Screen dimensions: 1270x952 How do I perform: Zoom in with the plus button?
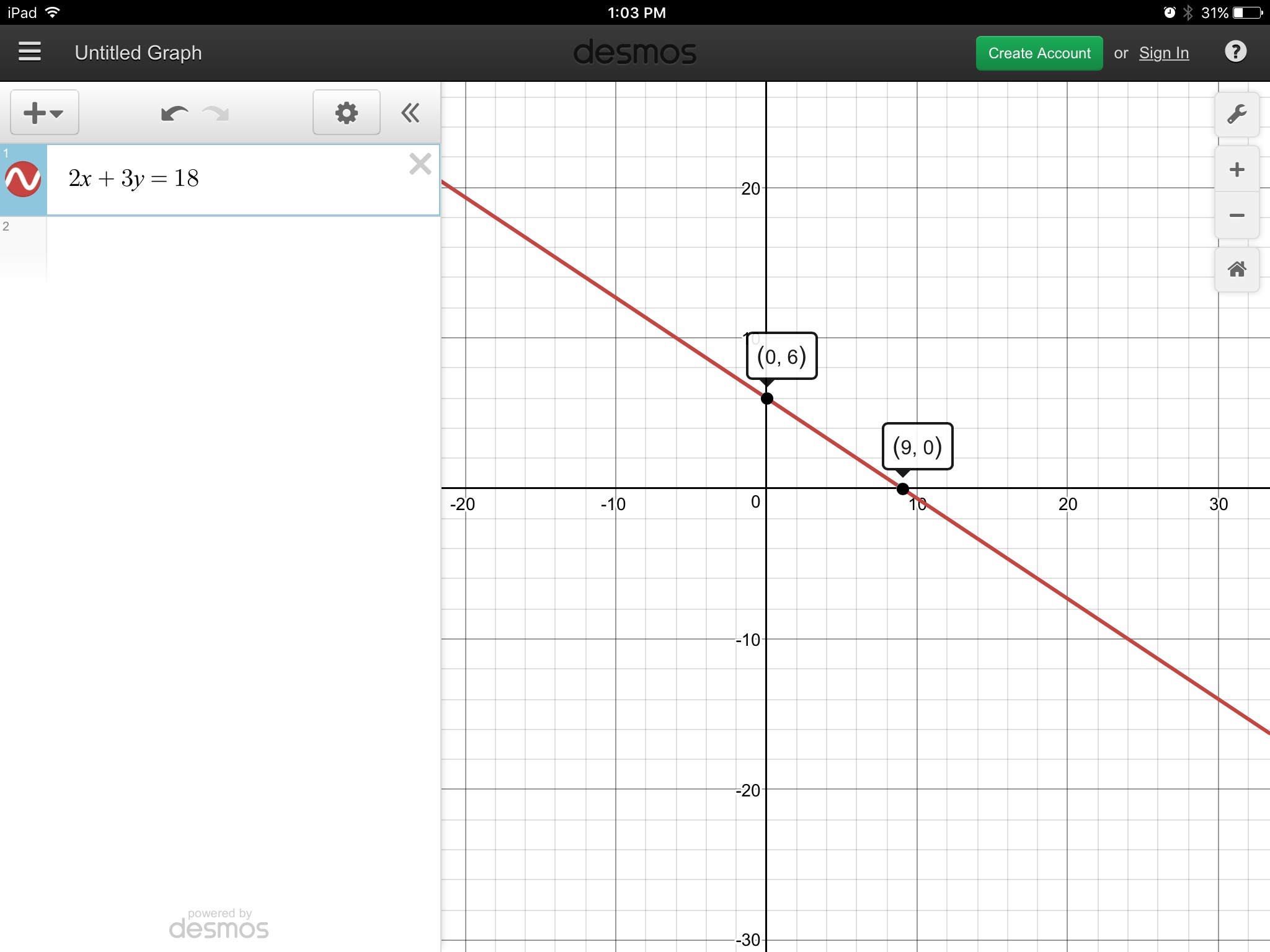[x=1237, y=170]
